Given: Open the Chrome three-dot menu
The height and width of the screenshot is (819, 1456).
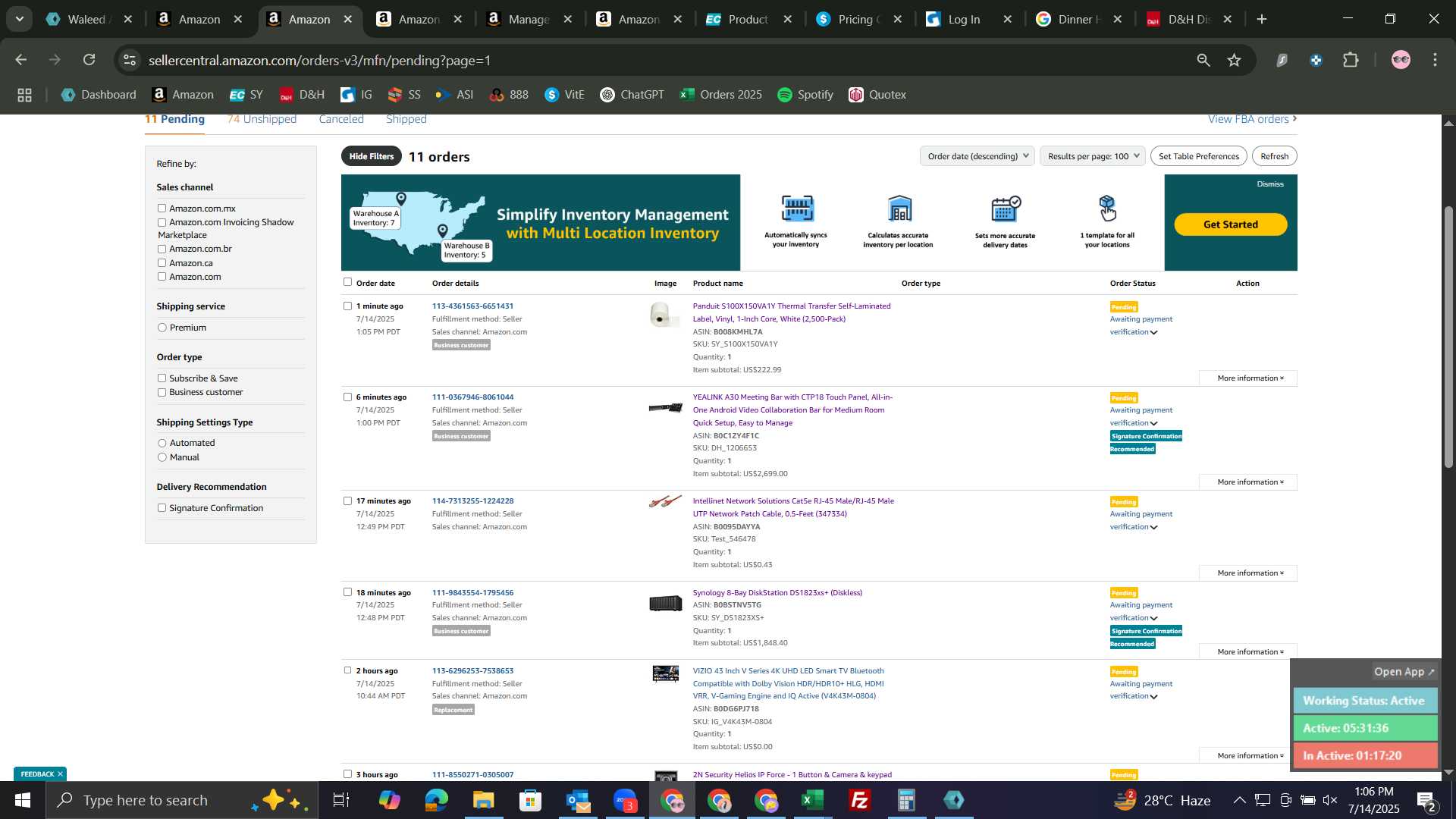Looking at the screenshot, I should (1436, 60).
